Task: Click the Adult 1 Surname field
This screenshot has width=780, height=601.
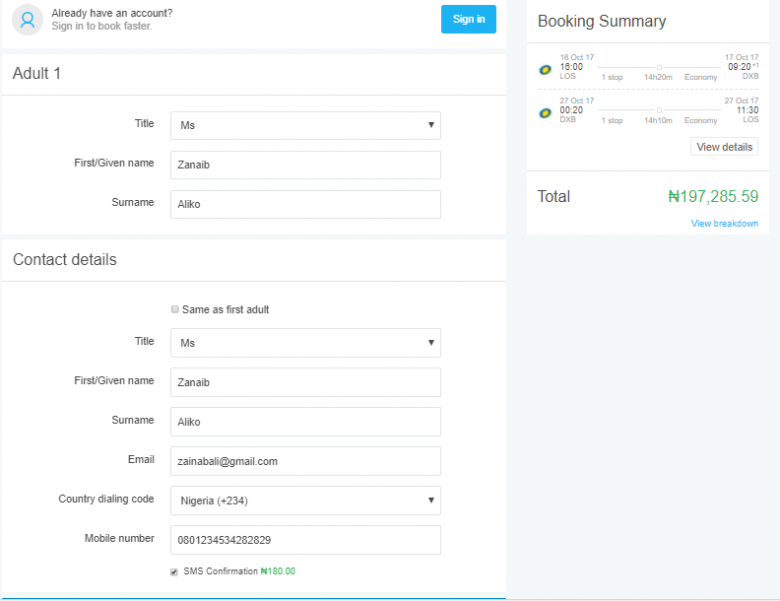Action: pyautogui.click(x=305, y=204)
